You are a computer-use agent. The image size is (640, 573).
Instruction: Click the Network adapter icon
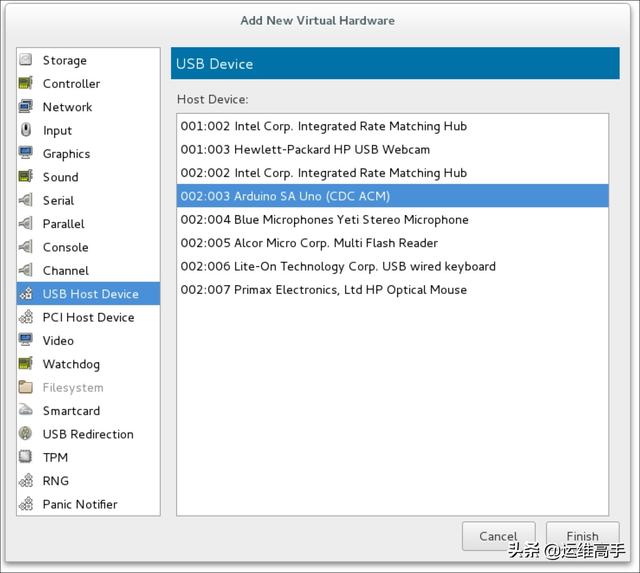click(26, 106)
